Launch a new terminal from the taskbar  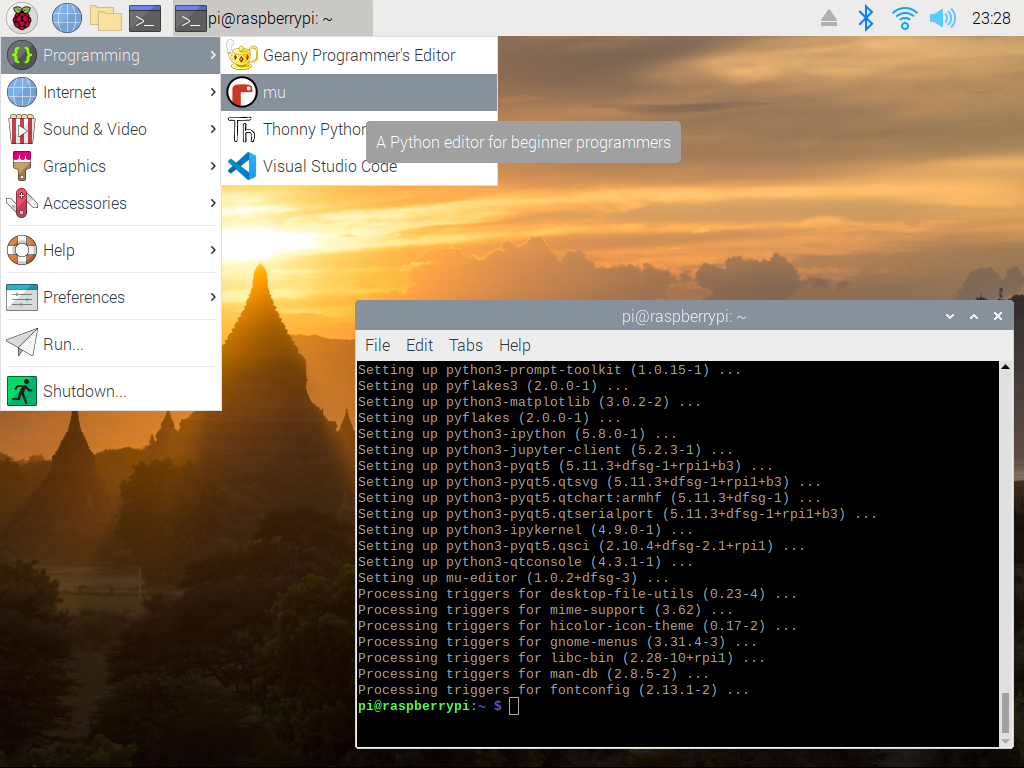tap(145, 18)
